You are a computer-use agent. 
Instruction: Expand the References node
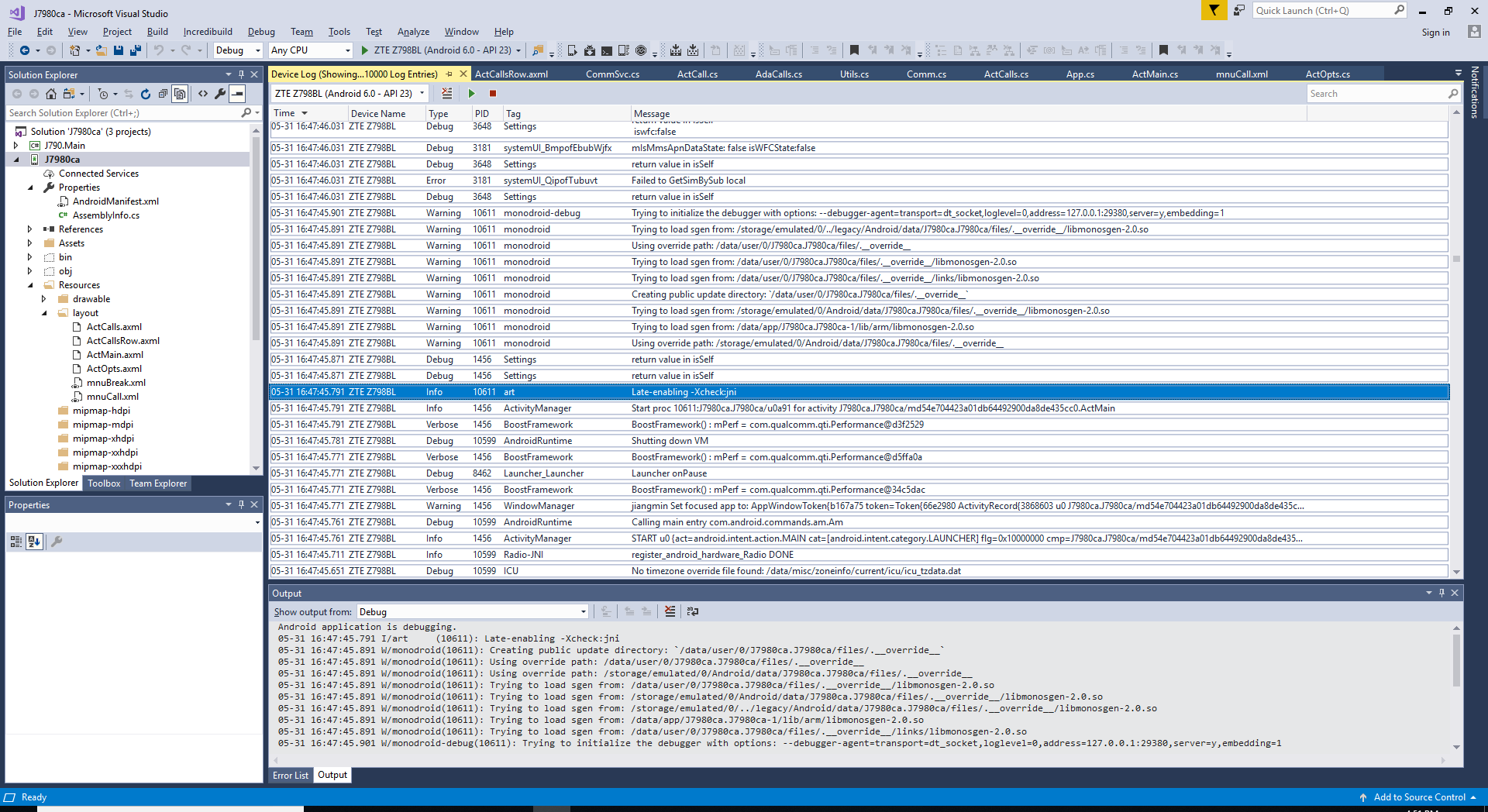[30, 229]
